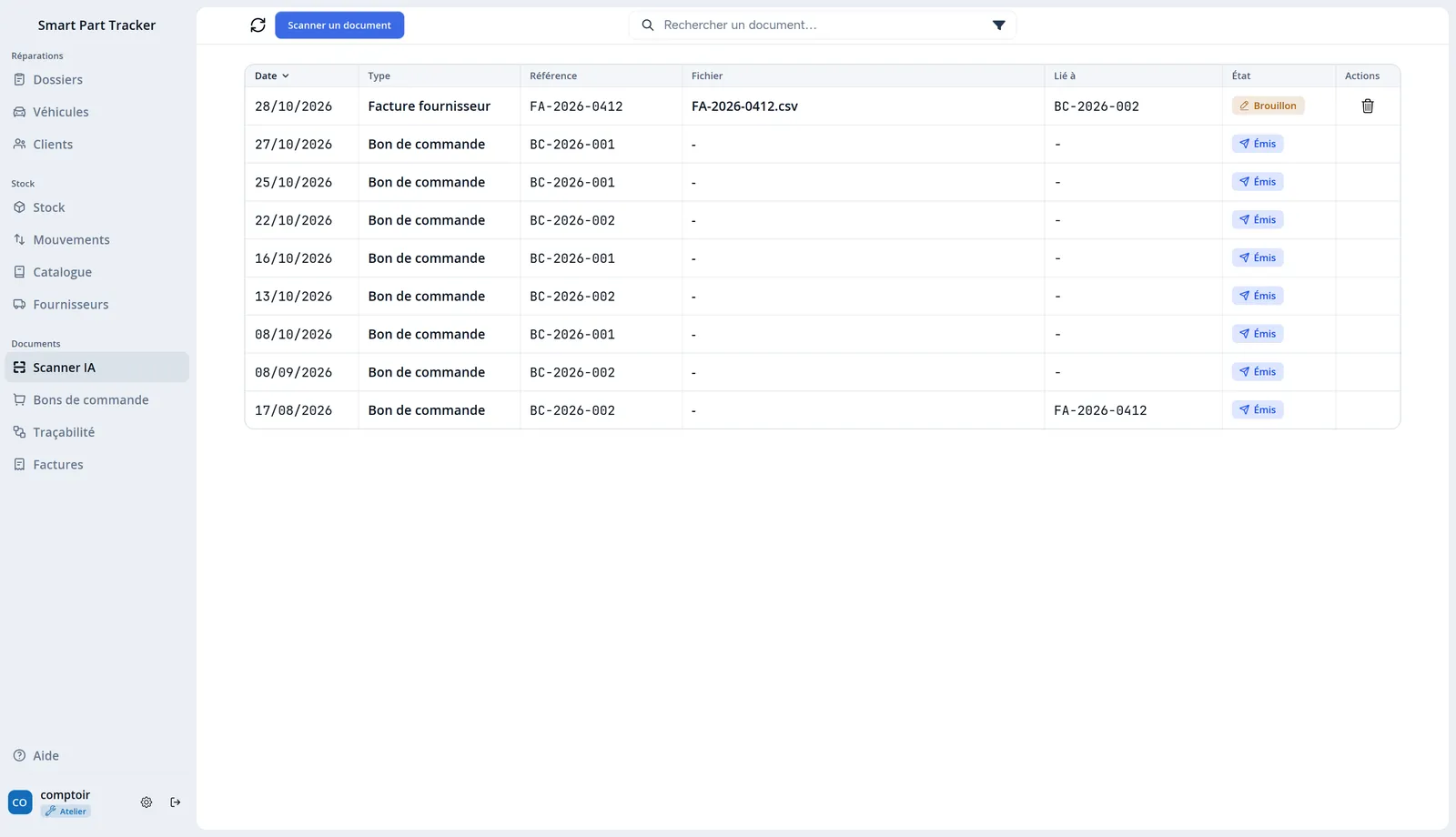Click the Véhicules car icon
The height and width of the screenshot is (837, 1456).
[x=19, y=112]
